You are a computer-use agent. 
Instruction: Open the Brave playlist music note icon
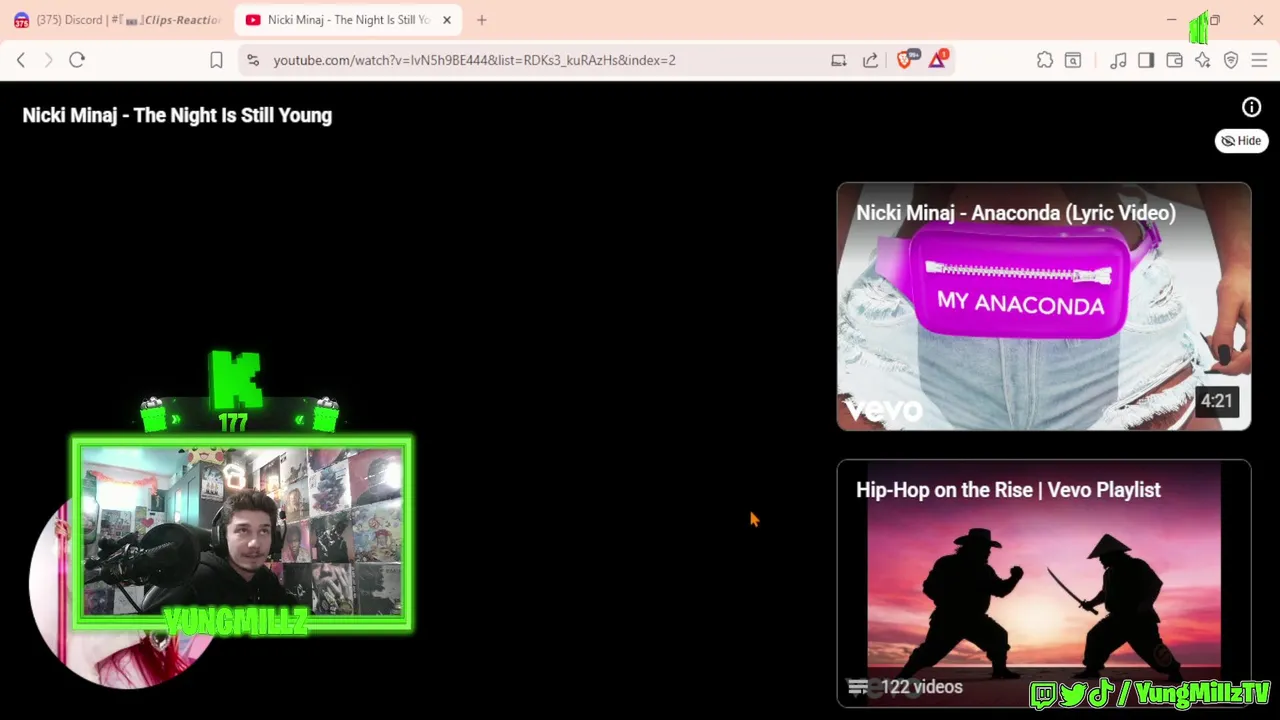click(1118, 60)
